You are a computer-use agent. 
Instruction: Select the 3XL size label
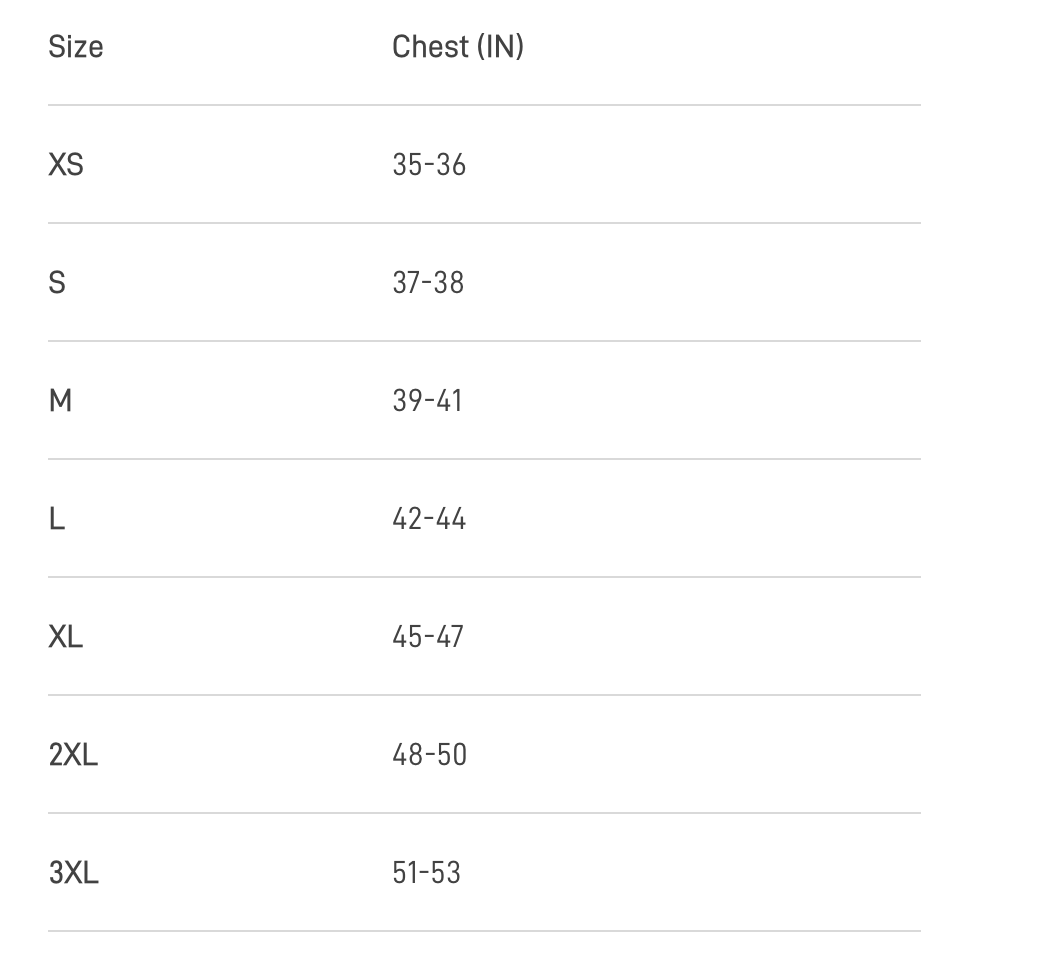(73, 873)
